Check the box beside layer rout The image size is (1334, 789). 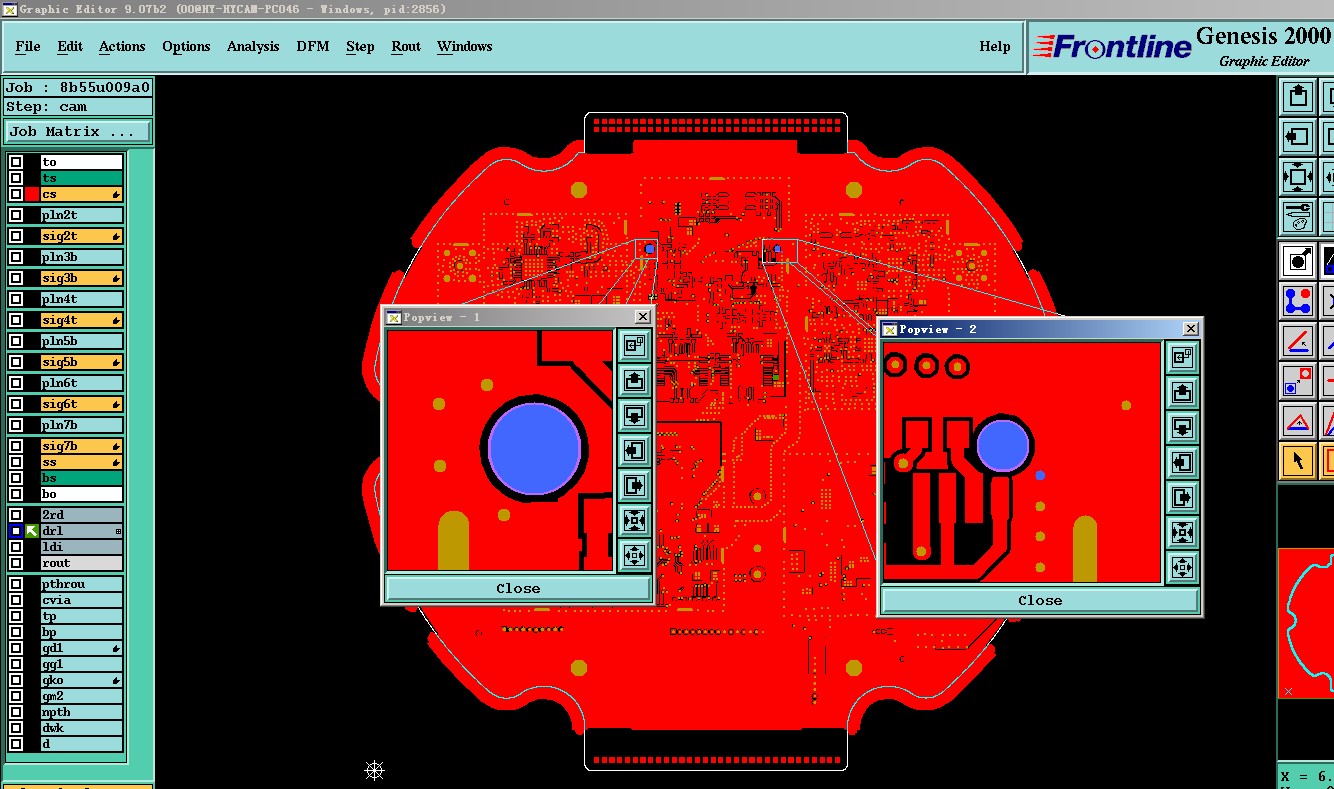(16, 563)
